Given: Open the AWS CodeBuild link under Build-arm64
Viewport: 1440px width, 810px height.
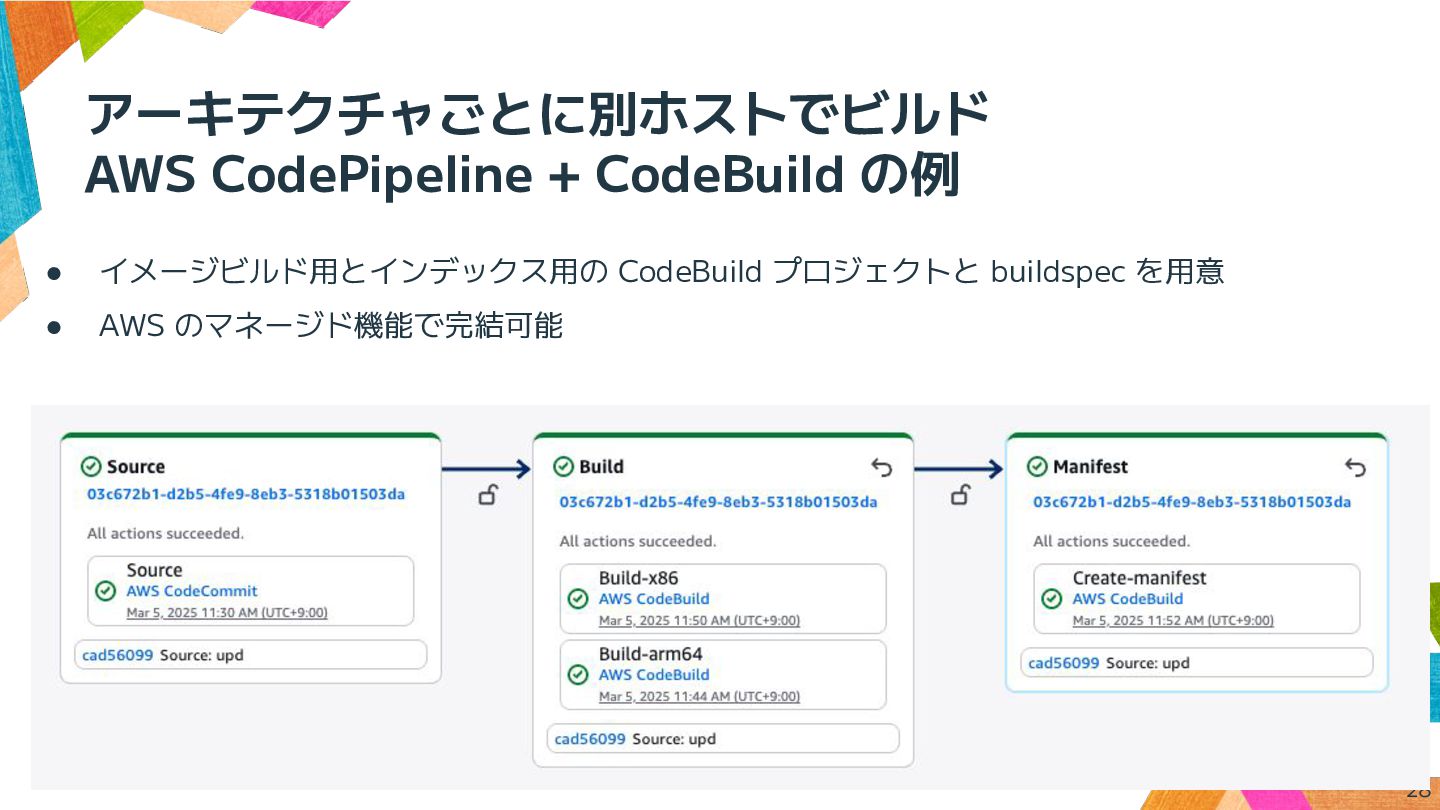Looking at the screenshot, I should point(653,675).
